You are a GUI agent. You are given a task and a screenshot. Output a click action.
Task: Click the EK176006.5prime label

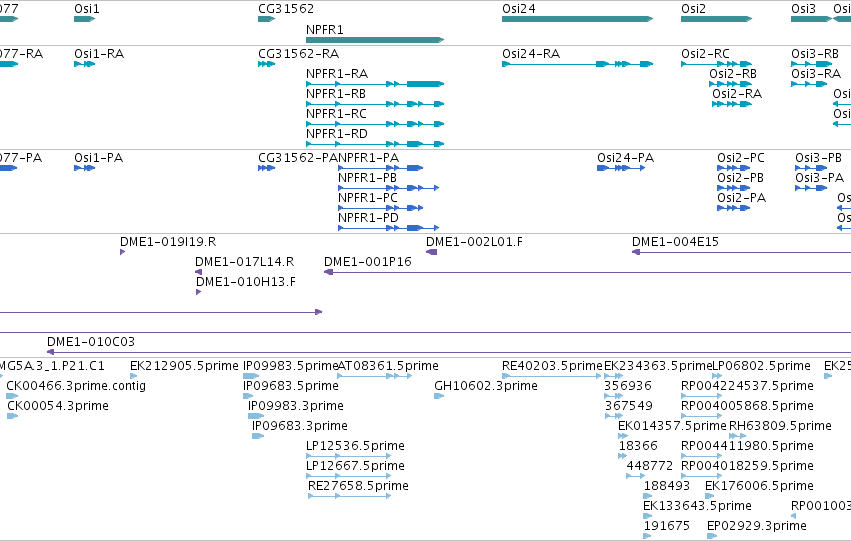click(759, 487)
